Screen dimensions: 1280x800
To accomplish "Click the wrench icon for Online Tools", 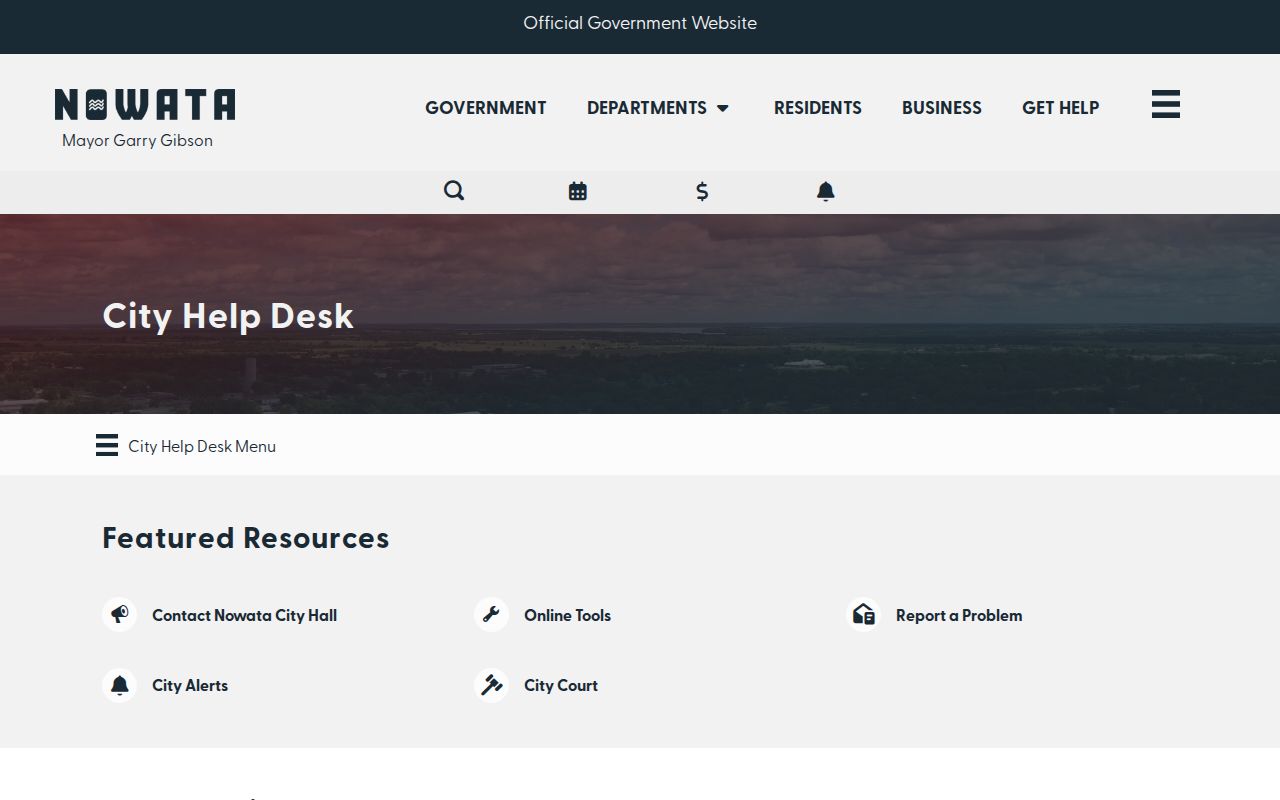I will [x=491, y=614].
